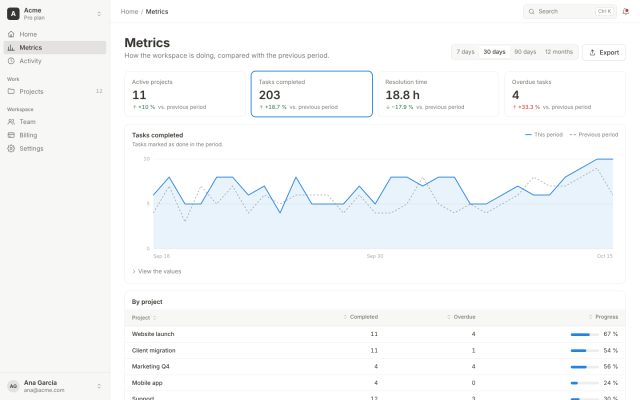The height and width of the screenshot is (400, 640).
Task: Select the 90 days range
Action: click(525, 52)
